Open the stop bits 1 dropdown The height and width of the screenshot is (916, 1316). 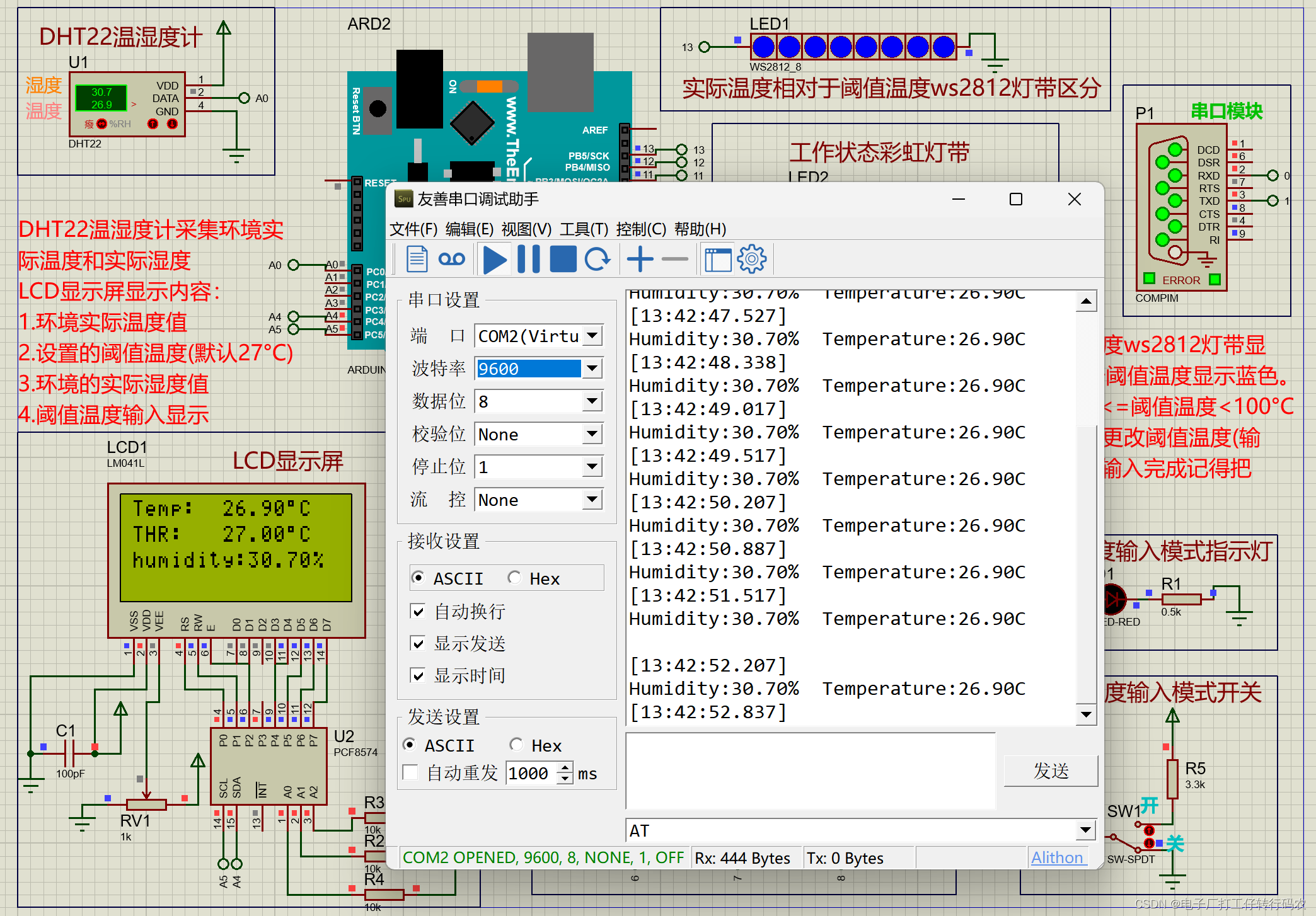tap(592, 467)
